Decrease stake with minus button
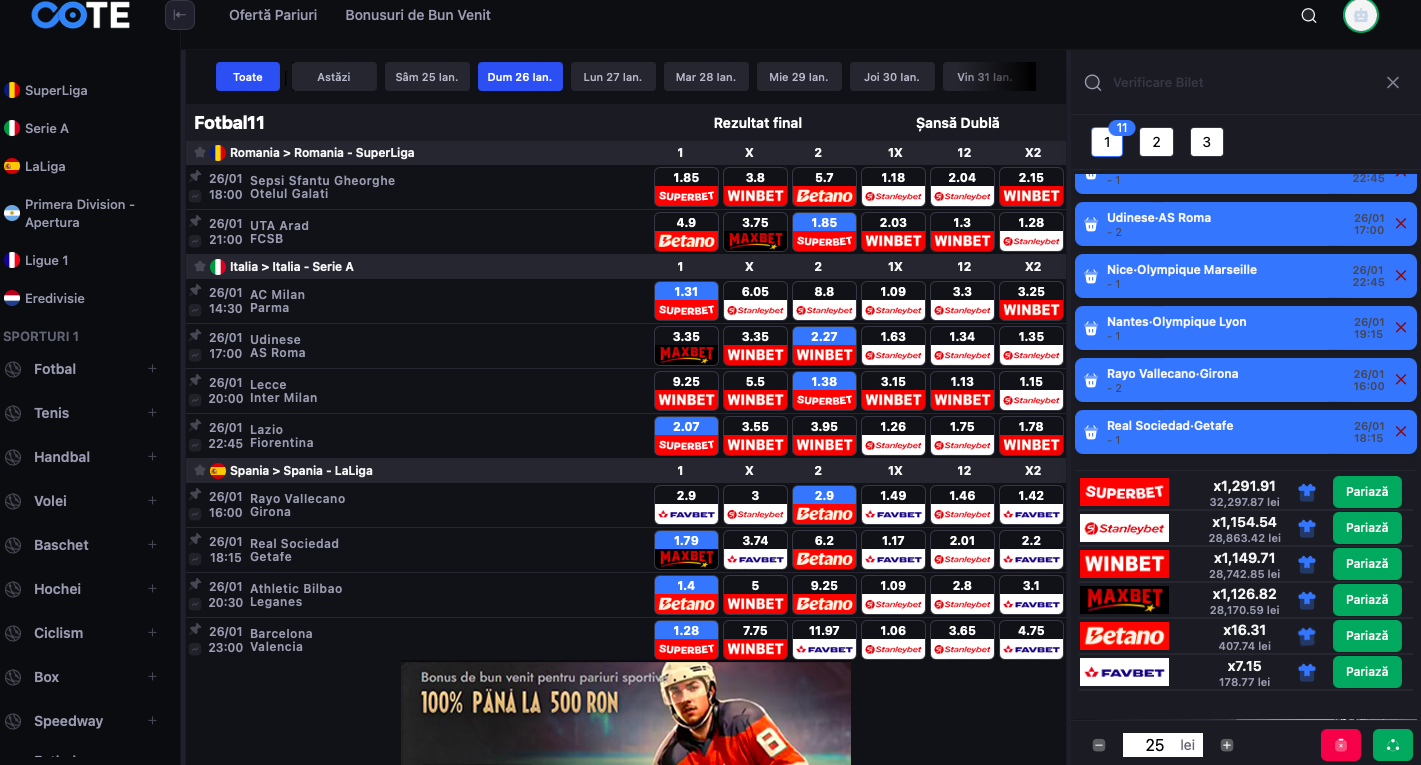 coord(1099,745)
